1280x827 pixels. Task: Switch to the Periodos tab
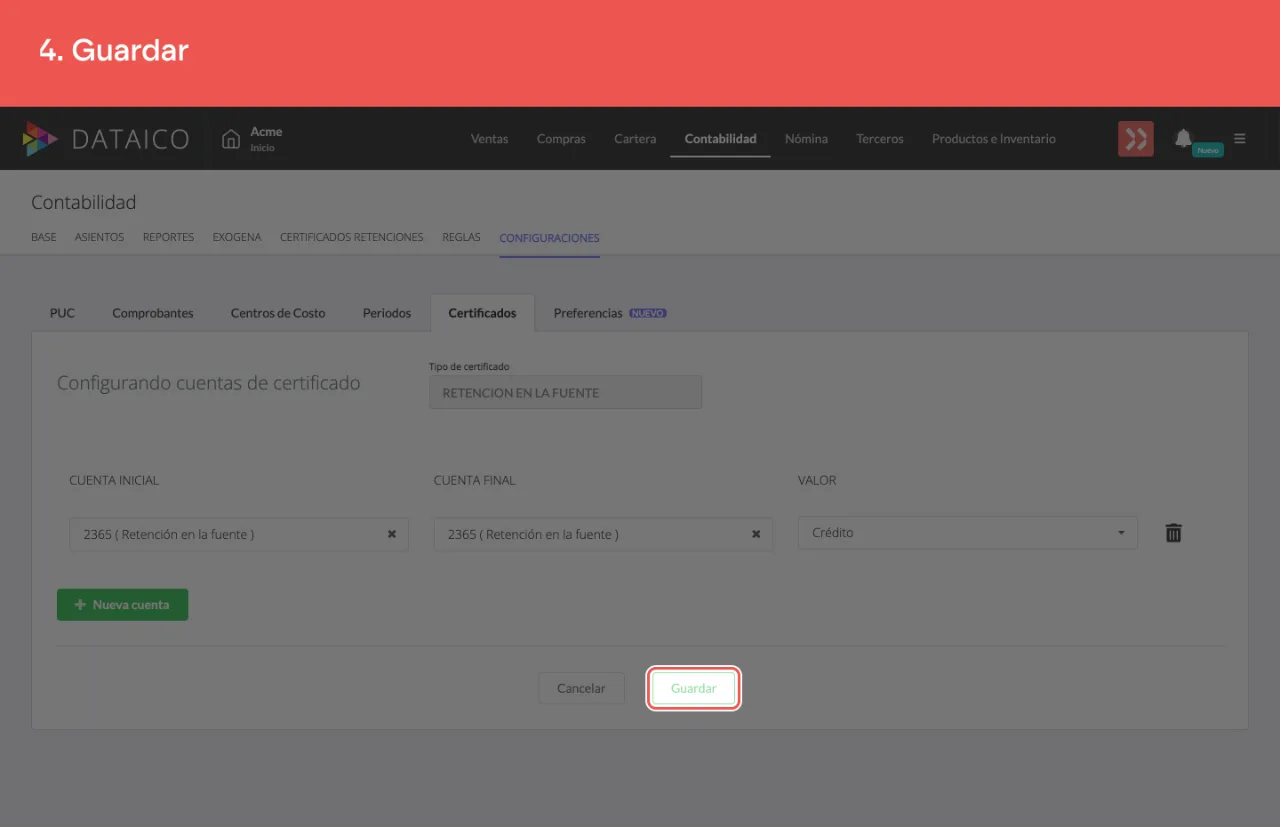tap(387, 313)
